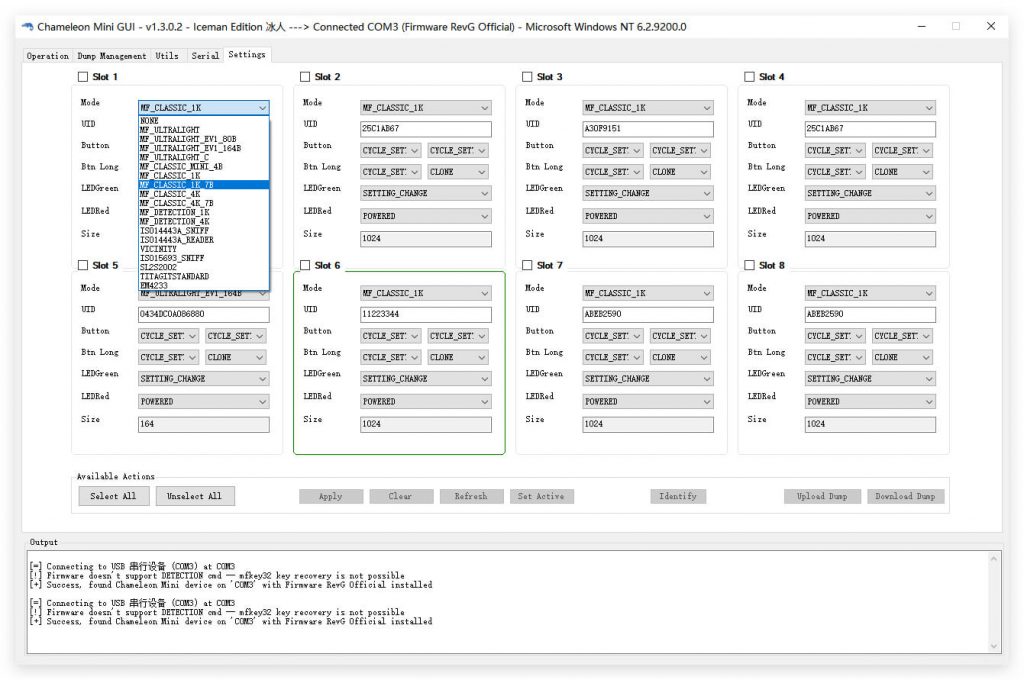Image resolution: width=1024 pixels, height=680 pixels.
Task: Check the Slot 1 checkbox
Action: (81, 76)
